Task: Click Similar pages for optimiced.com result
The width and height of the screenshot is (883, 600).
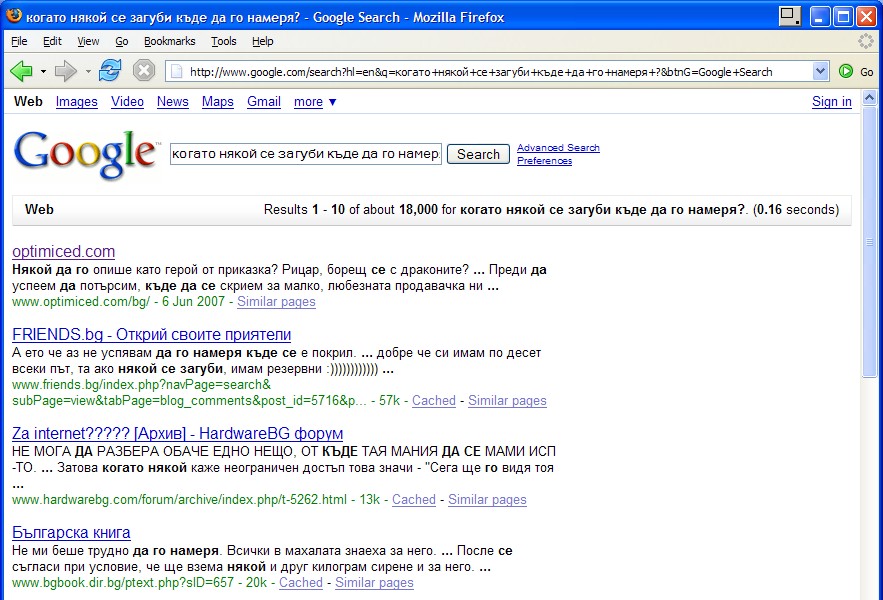Action: tap(276, 302)
